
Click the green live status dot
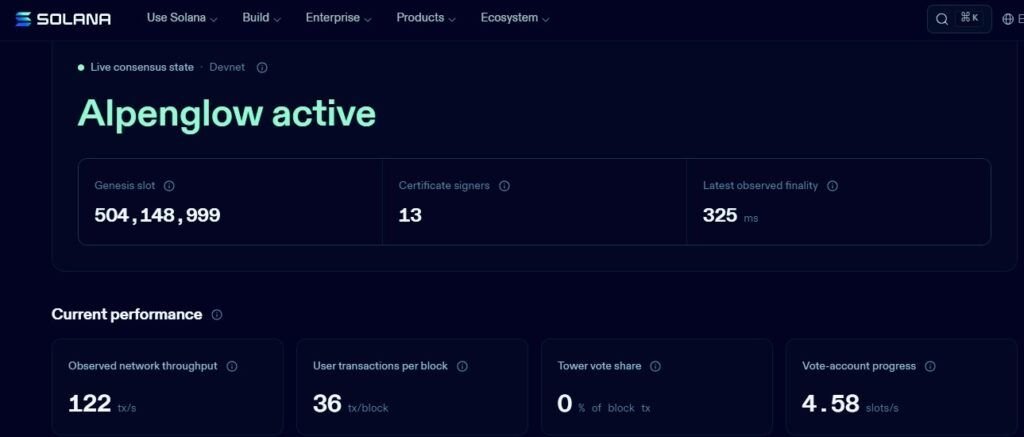click(81, 67)
